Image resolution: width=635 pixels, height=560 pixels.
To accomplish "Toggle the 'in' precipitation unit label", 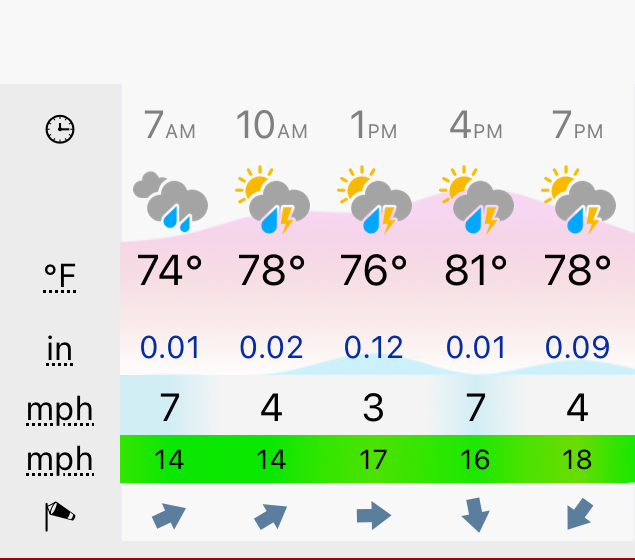I will point(60,350).
